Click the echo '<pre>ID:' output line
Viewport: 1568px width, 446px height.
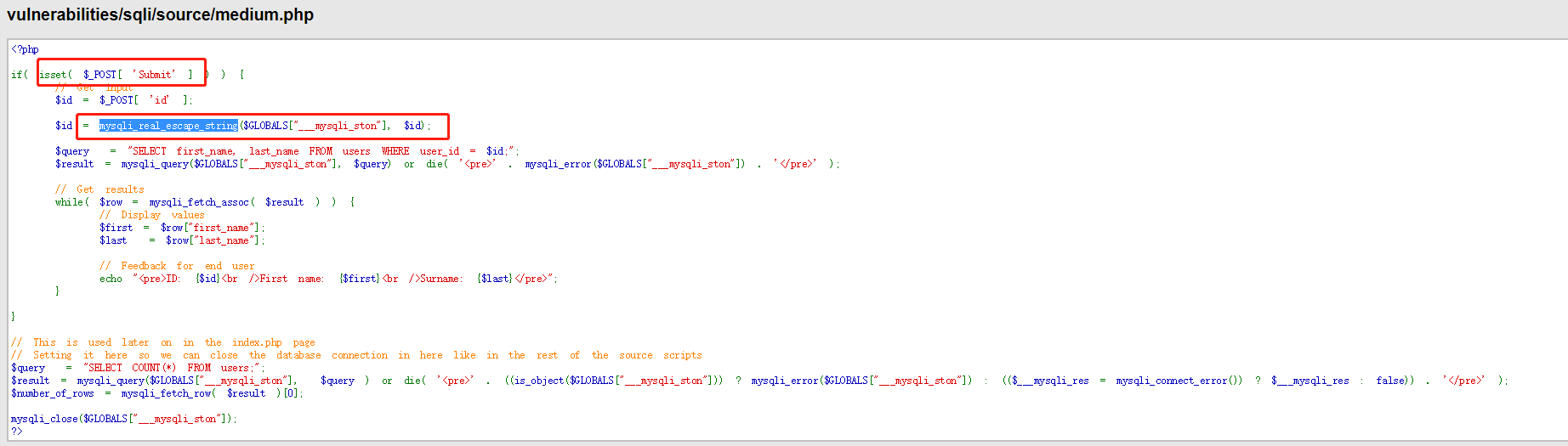pos(328,279)
